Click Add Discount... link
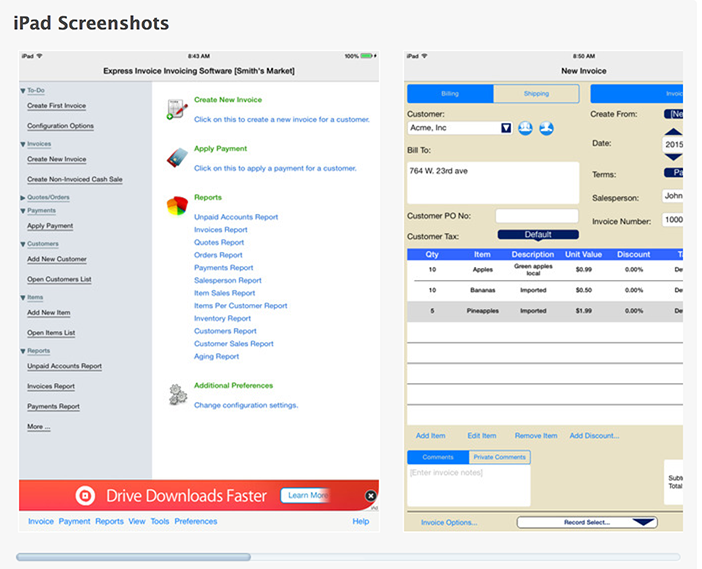The image size is (702, 569). coord(594,436)
